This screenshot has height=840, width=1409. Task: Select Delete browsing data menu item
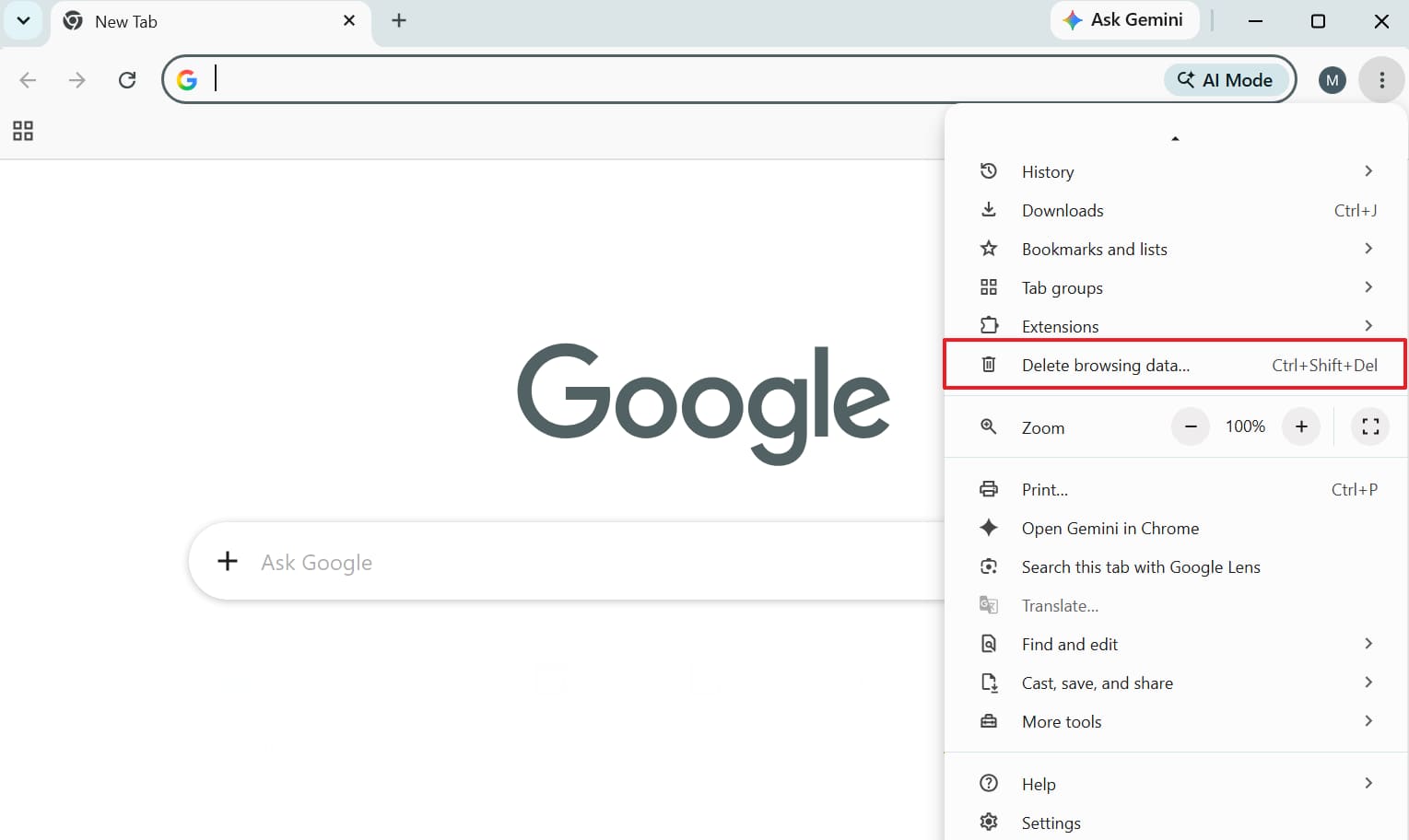(1176, 365)
